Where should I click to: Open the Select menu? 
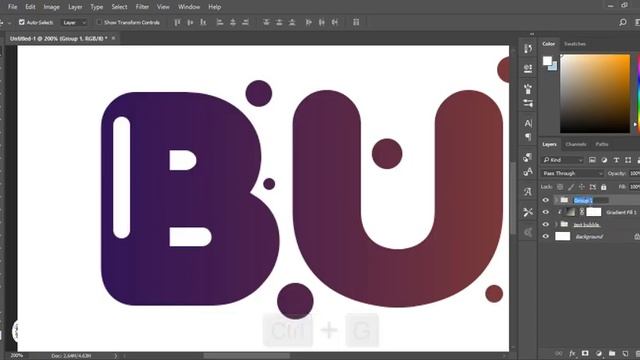(x=119, y=7)
